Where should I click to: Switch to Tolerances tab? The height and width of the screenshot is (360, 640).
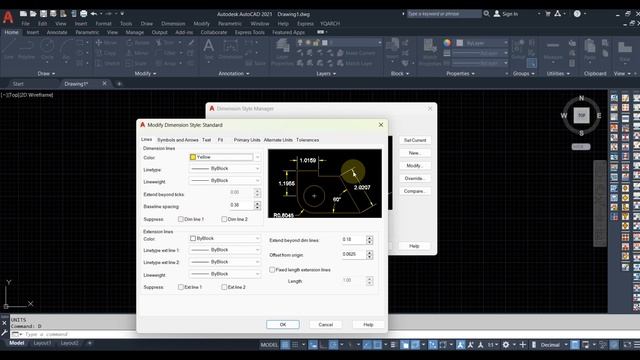308,140
